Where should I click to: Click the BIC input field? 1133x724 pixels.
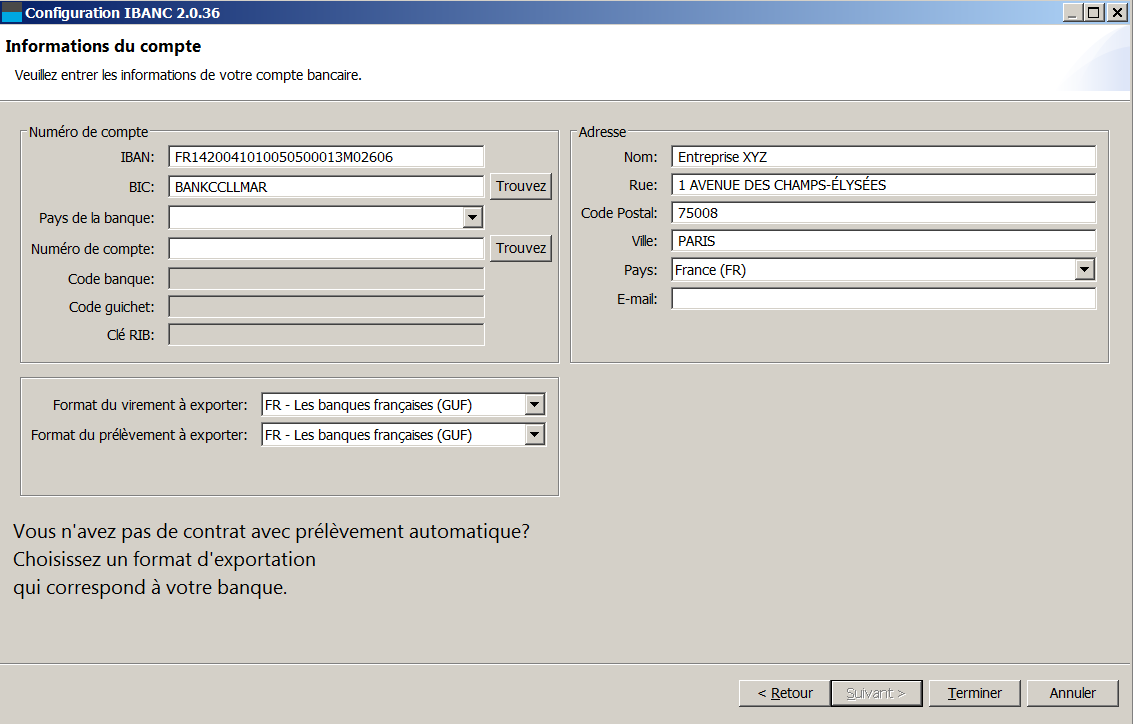tap(326, 186)
